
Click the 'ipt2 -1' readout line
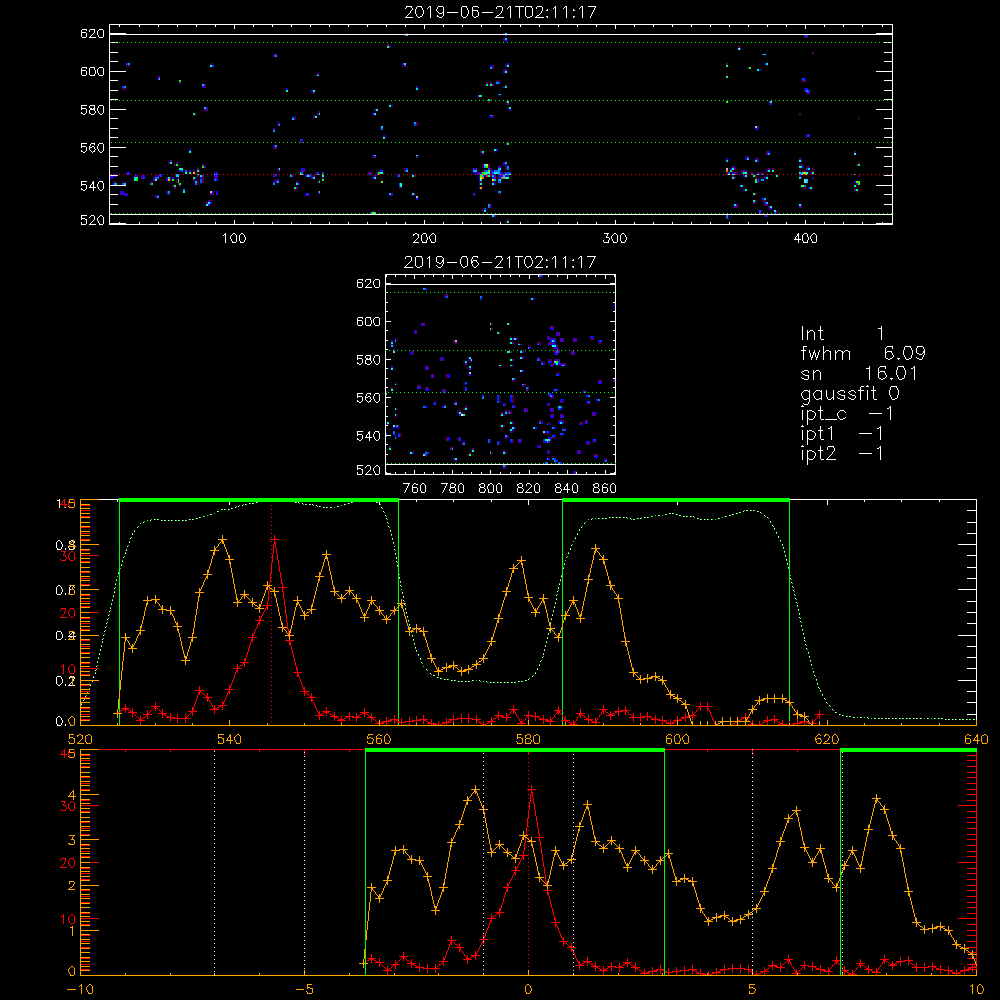(x=842, y=453)
